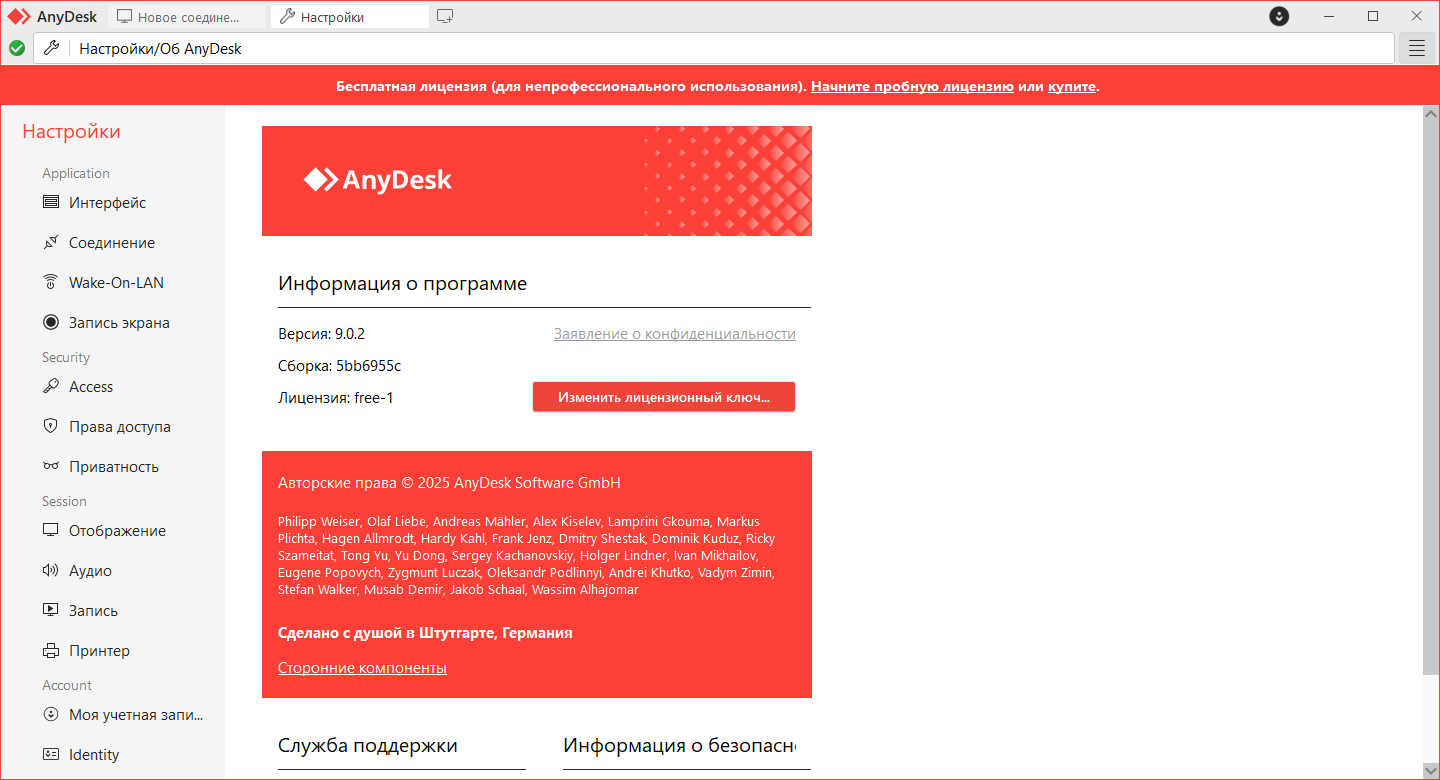Click the dark round download icon
This screenshot has width=1440, height=780.
point(1279,16)
